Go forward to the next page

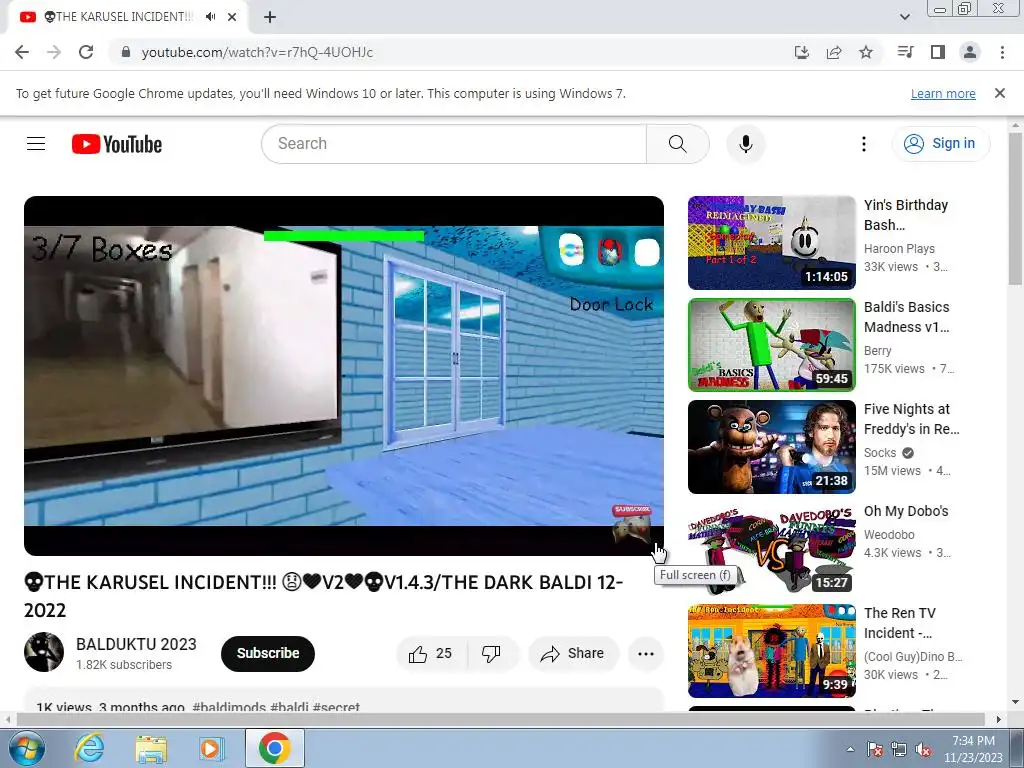[x=54, y=52]
